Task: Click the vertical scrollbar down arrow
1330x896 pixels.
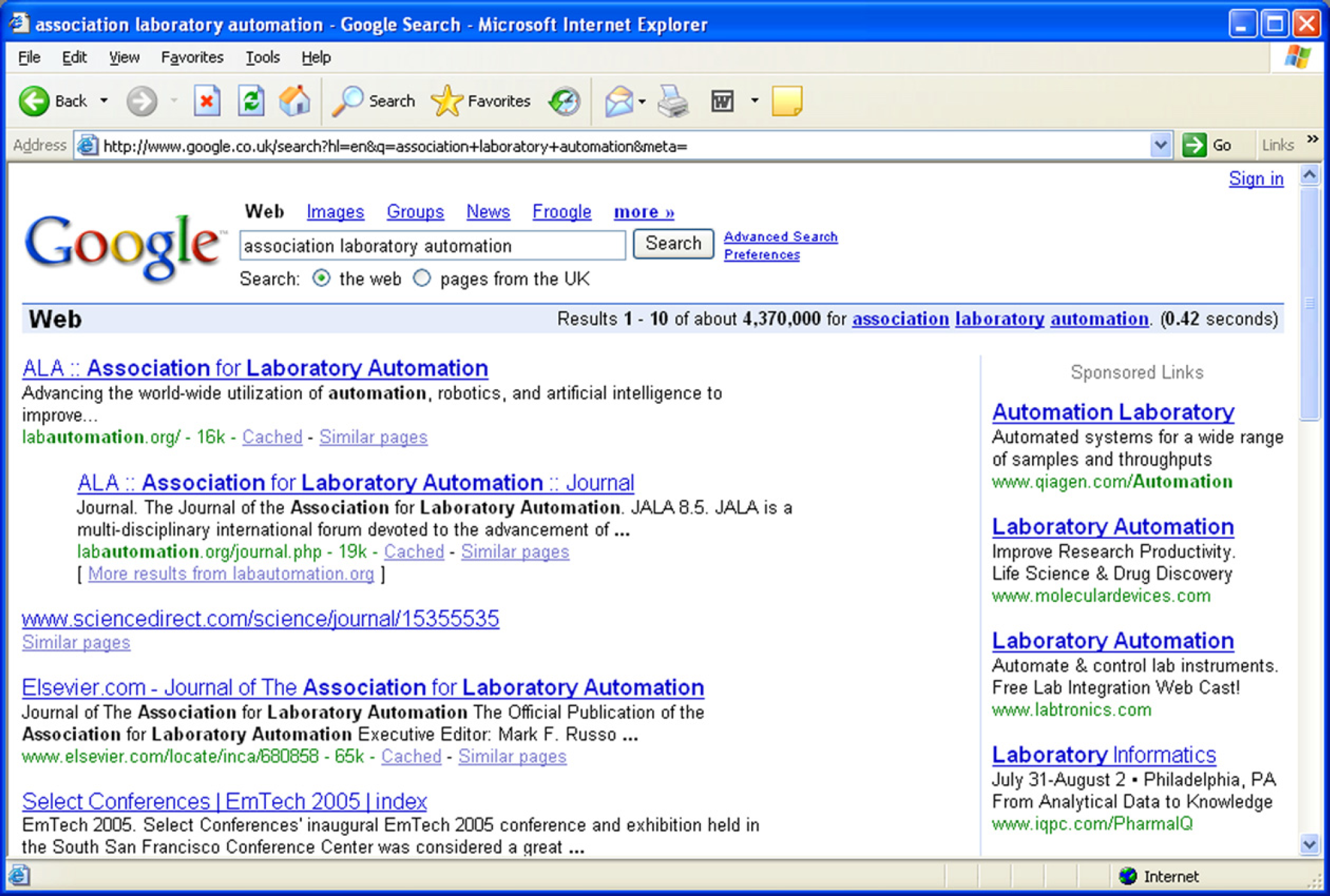Action: (1310, 844)
